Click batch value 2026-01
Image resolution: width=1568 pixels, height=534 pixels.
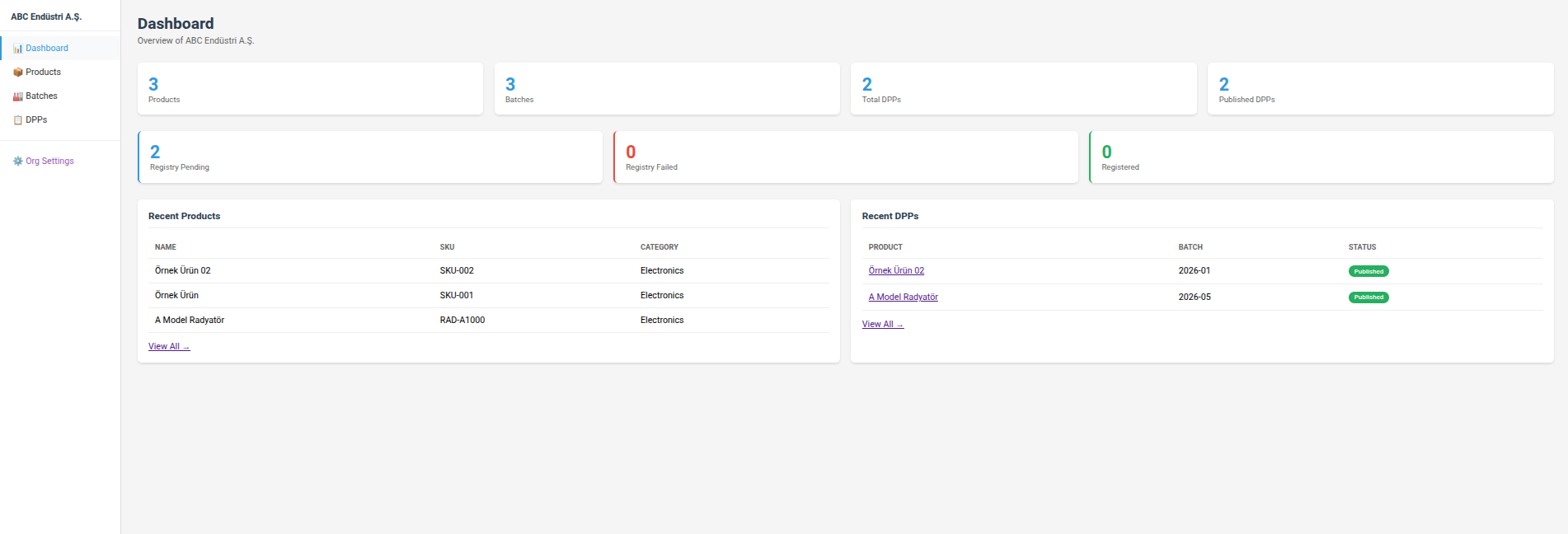[x=1195, y=270]
